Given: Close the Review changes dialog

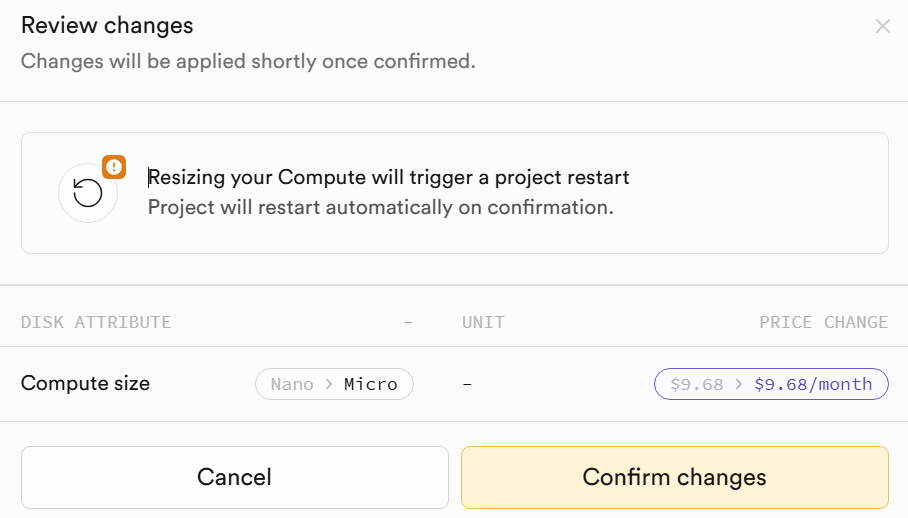Looking at the screenshot, I should (x=882, y=27).
